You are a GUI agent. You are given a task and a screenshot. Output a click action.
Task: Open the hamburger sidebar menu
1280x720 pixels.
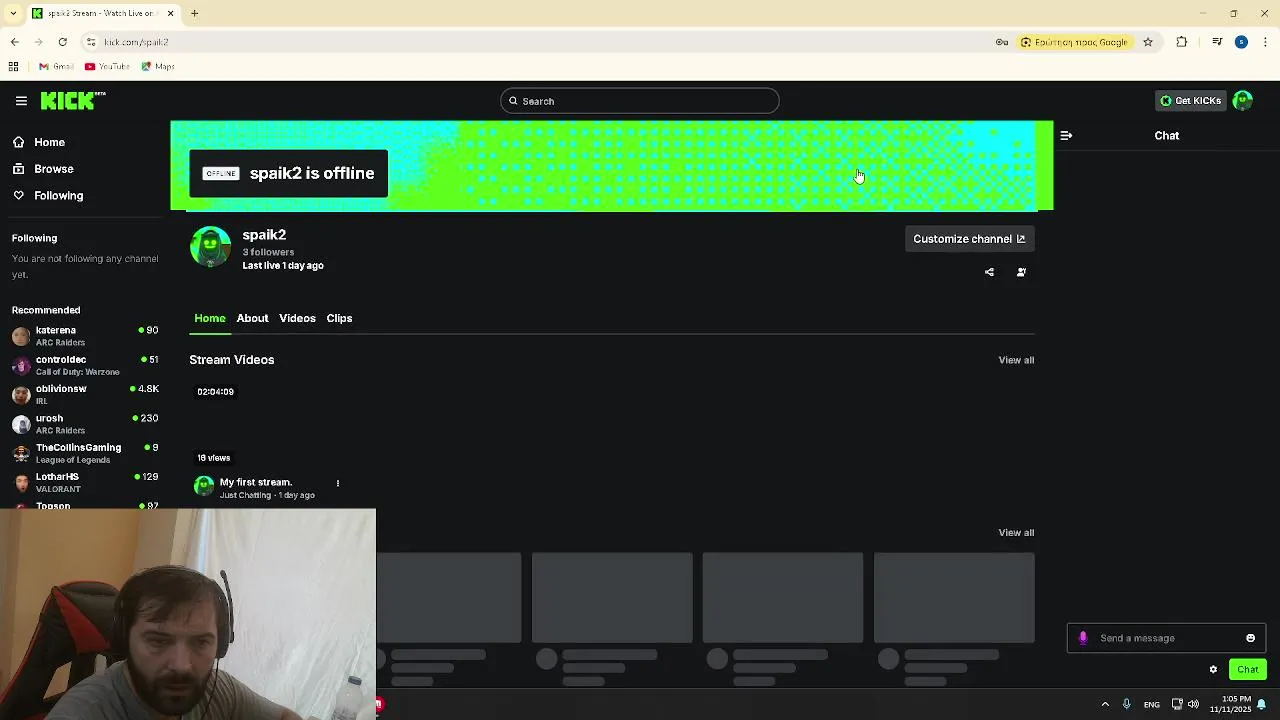pyautogui.click(x=21, y=101)
